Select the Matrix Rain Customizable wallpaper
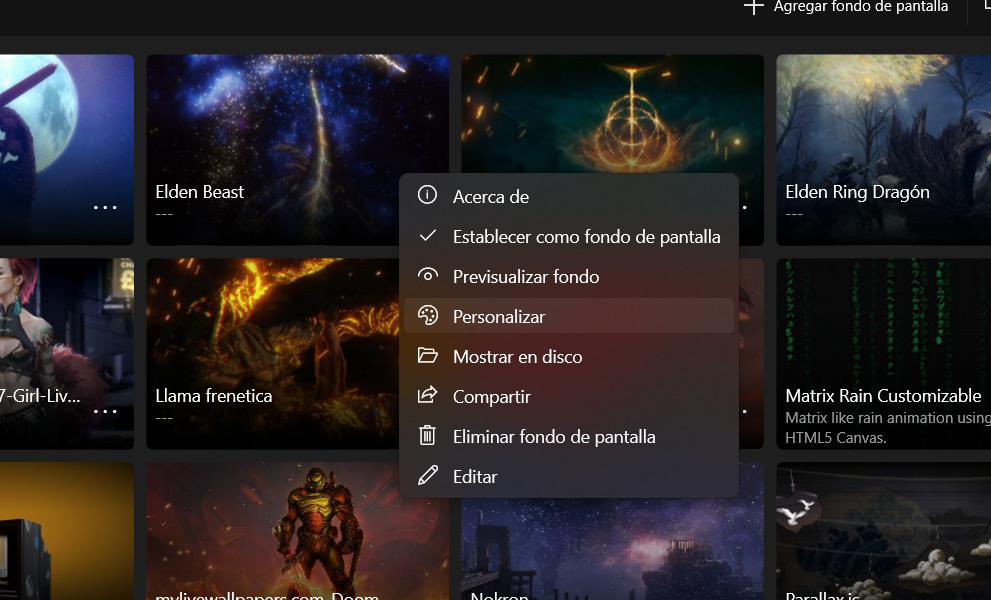The height and width of the screenshot is (600, 991). coord(884,354)
